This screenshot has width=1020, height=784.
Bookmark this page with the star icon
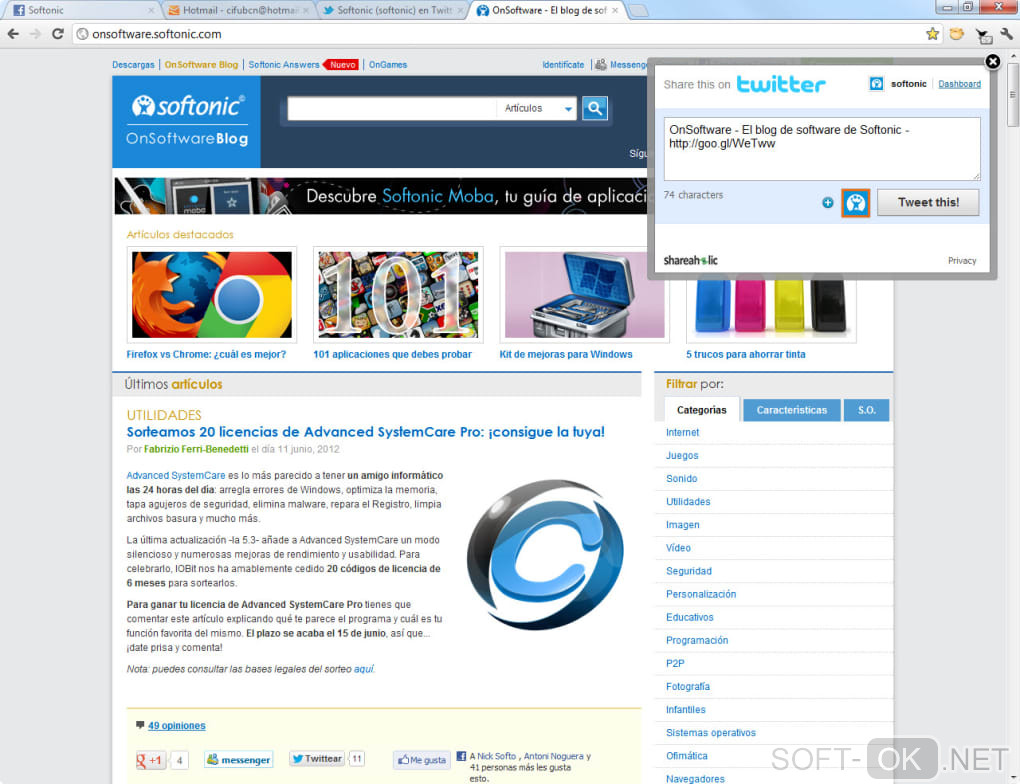pos(932,34)
